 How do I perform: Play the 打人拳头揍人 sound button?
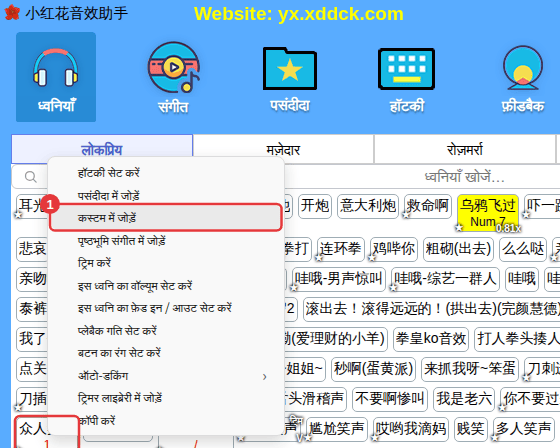(x=517, y=339)
